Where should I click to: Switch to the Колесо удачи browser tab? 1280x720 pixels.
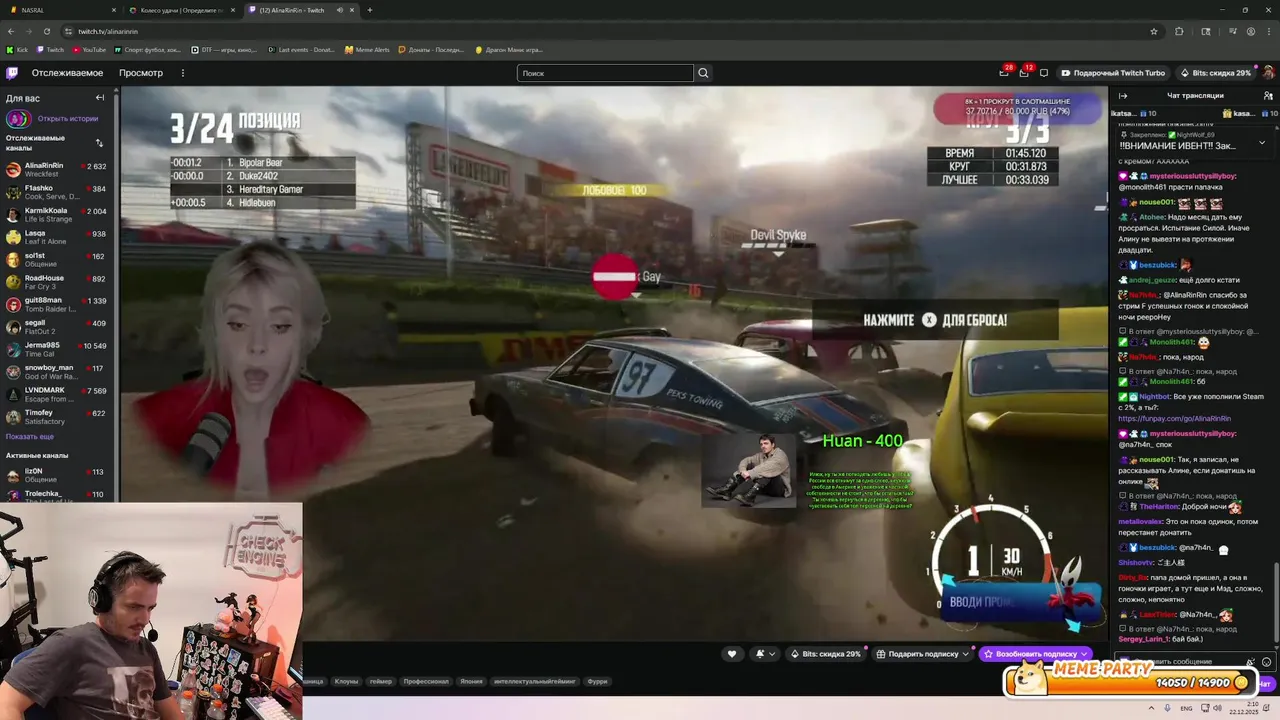[182, 10]
